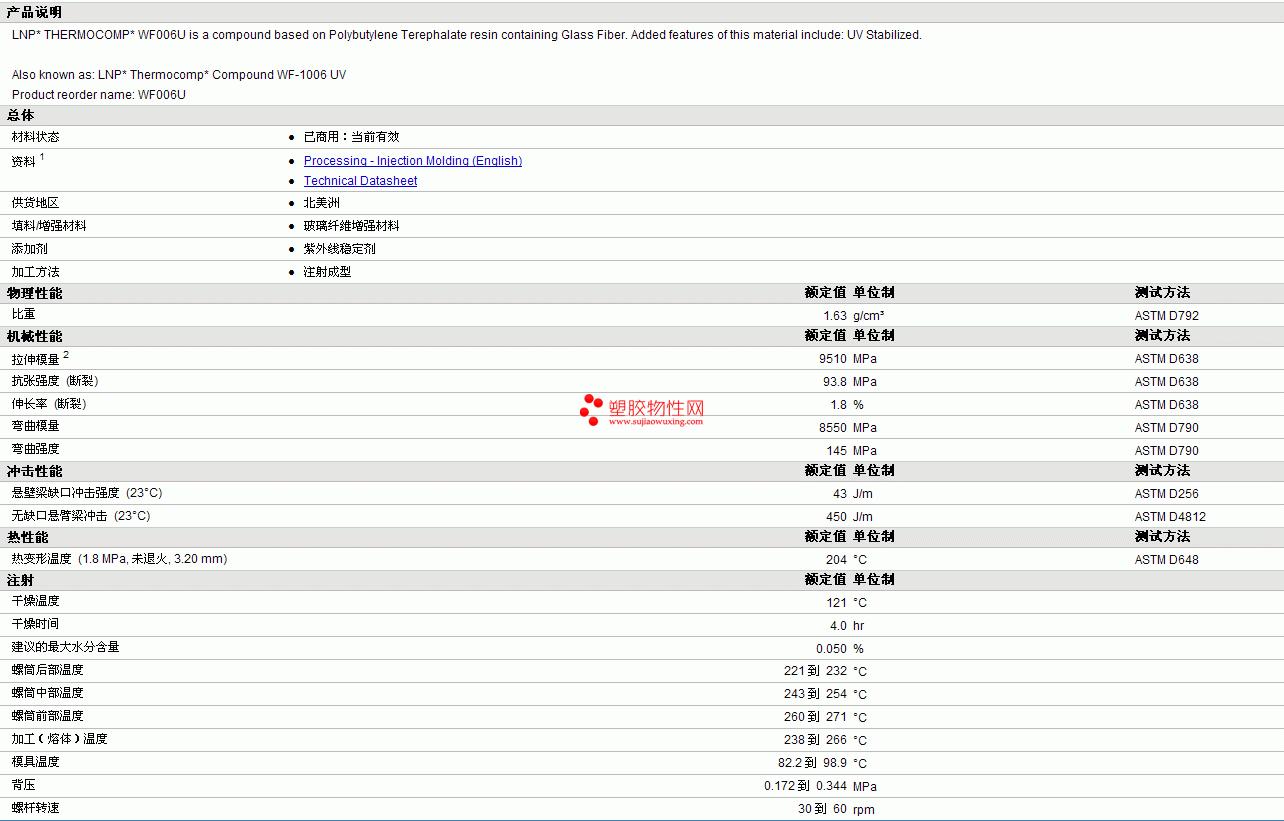Click the 机械性能 section header
The height and width of the screenshot is (821, 1284).
(34, 336)
